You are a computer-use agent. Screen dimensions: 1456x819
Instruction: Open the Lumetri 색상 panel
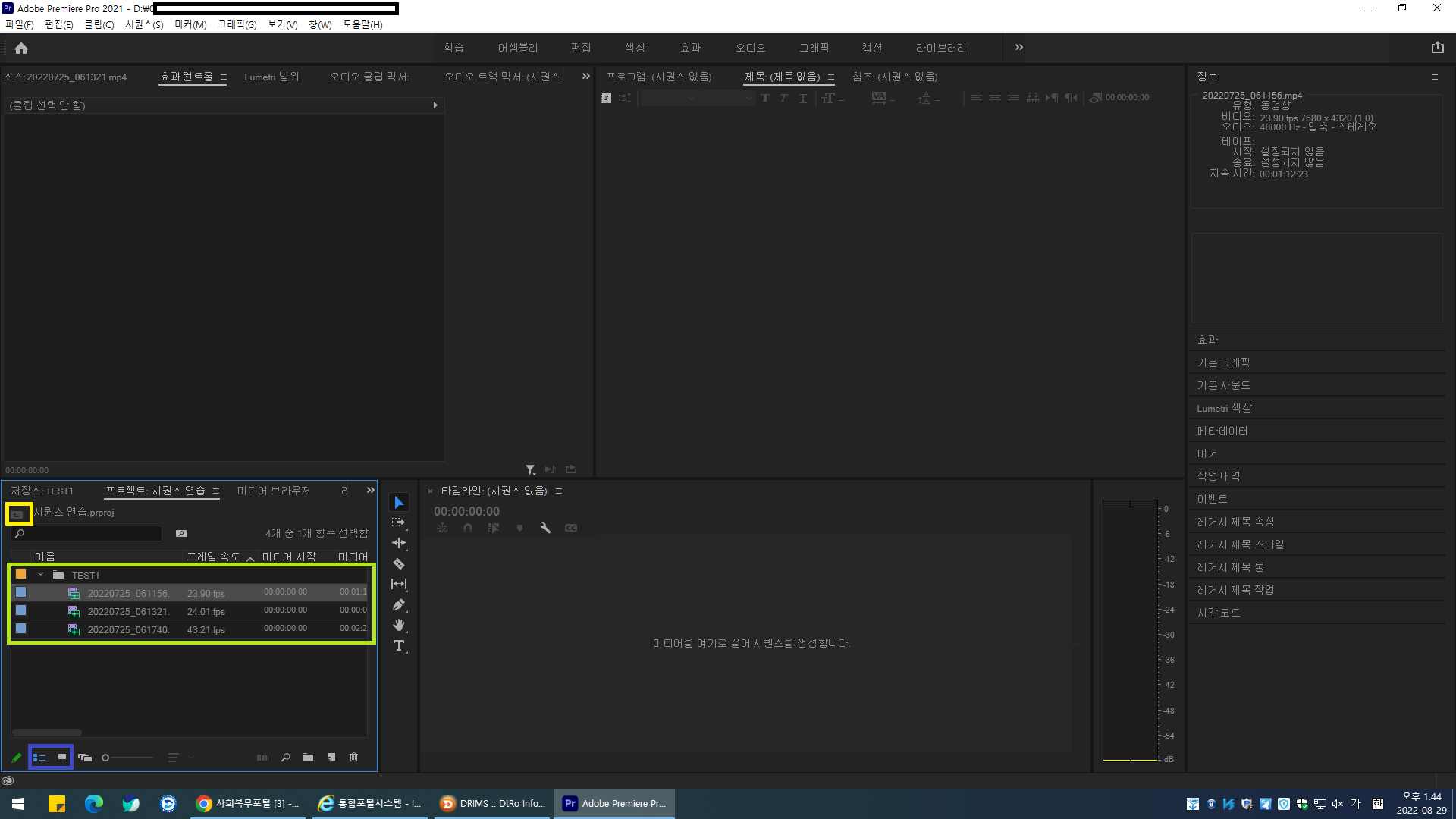(x=1224, y=408)
